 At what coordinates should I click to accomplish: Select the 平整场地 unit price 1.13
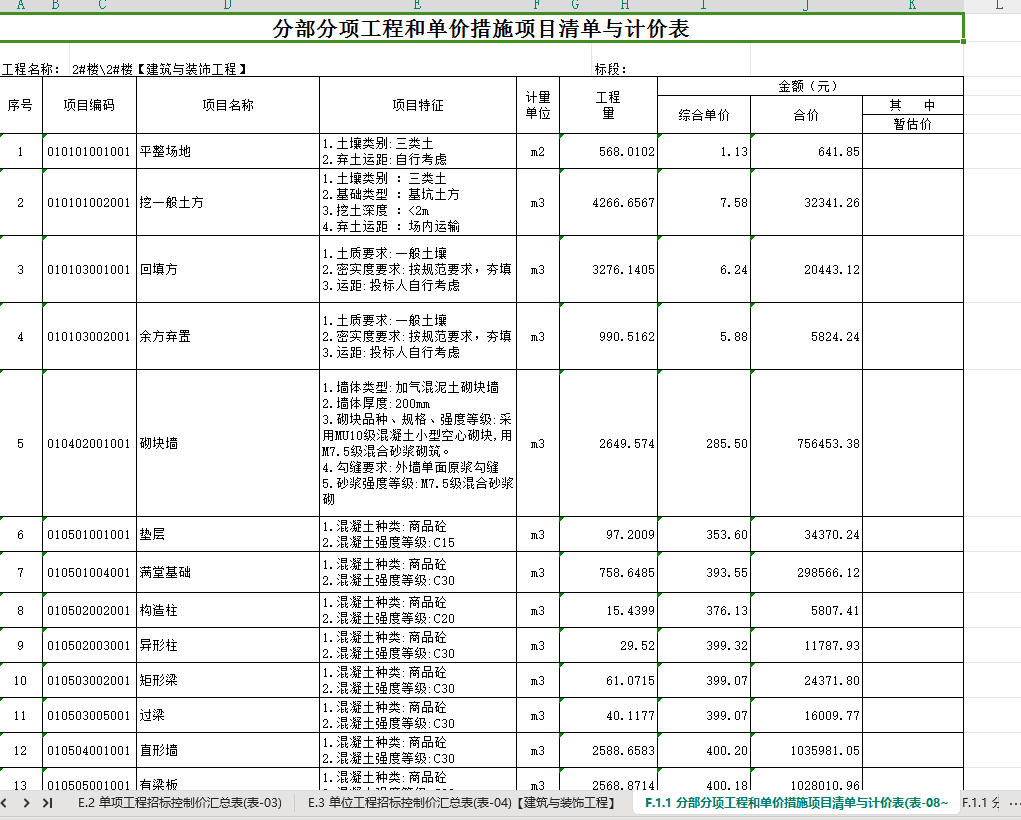[704, 151]
